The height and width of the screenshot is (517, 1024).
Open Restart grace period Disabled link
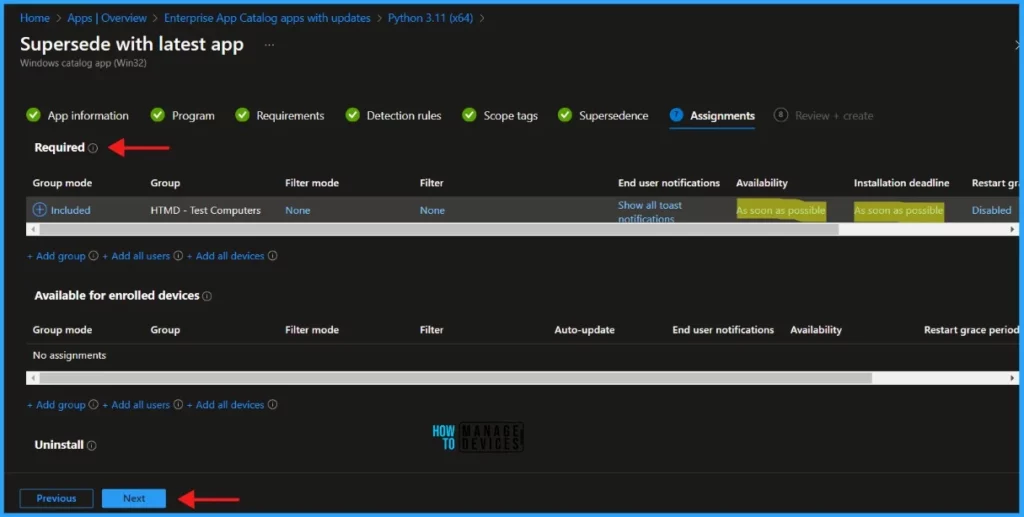tap(991, 210)
